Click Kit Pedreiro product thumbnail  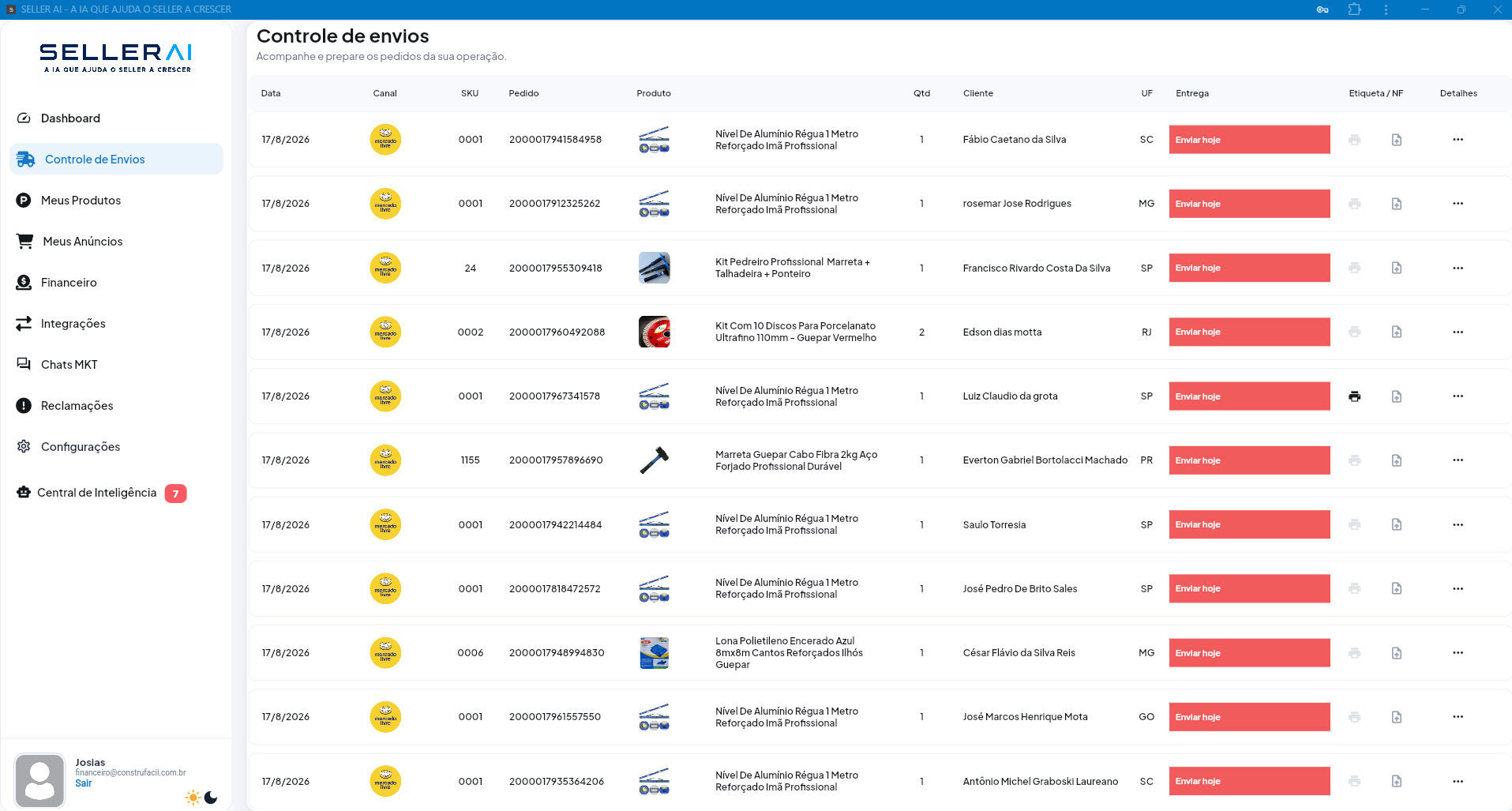654,268
